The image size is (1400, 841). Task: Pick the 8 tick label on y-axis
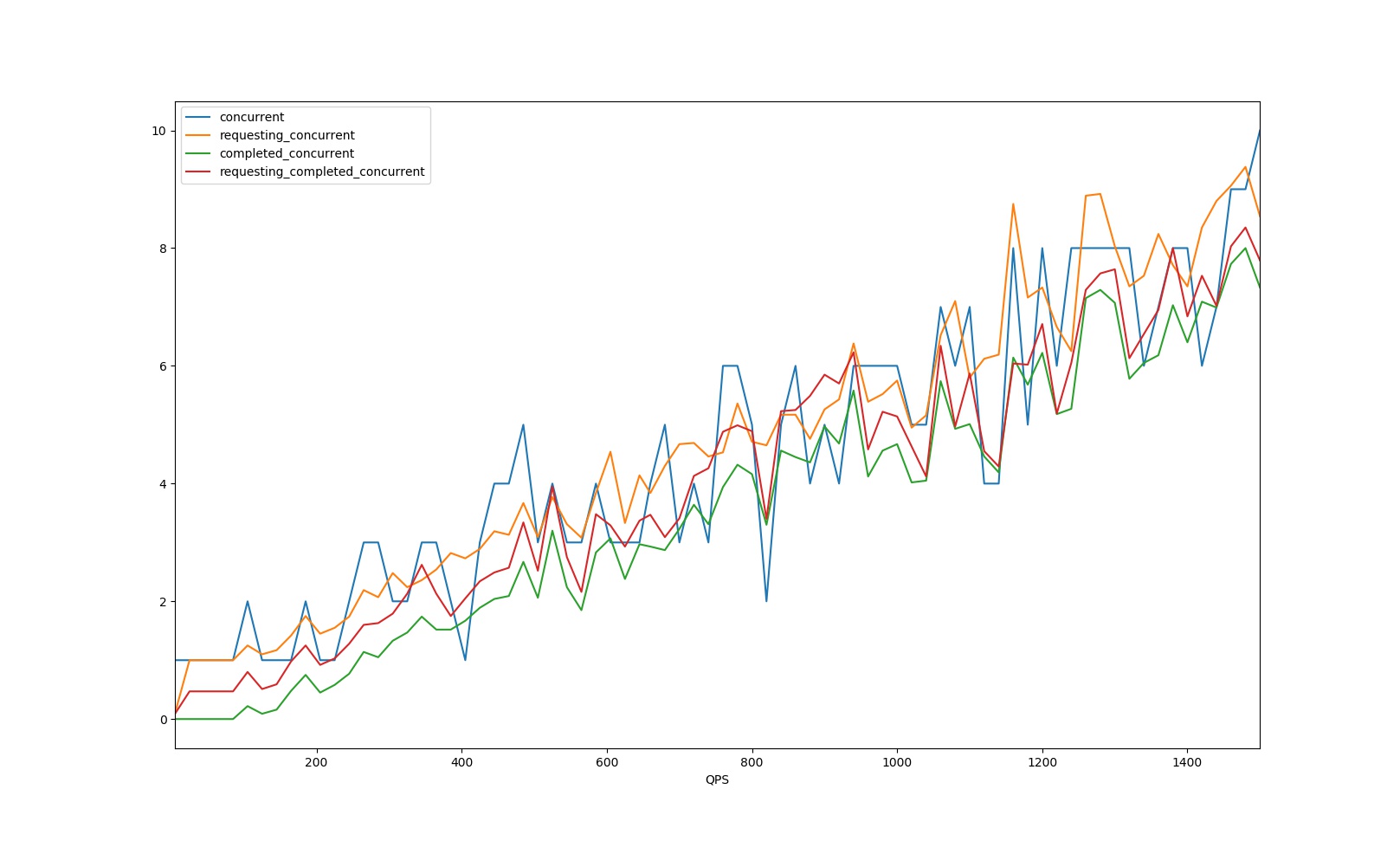pyautogui.click(x=163, y=249)
